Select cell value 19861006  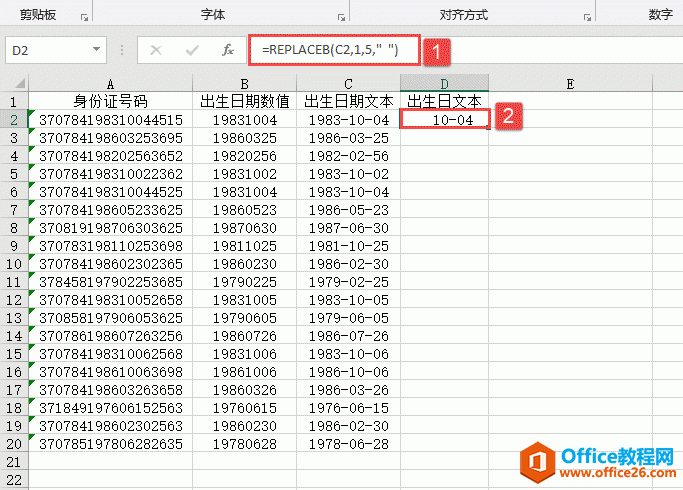244,372
